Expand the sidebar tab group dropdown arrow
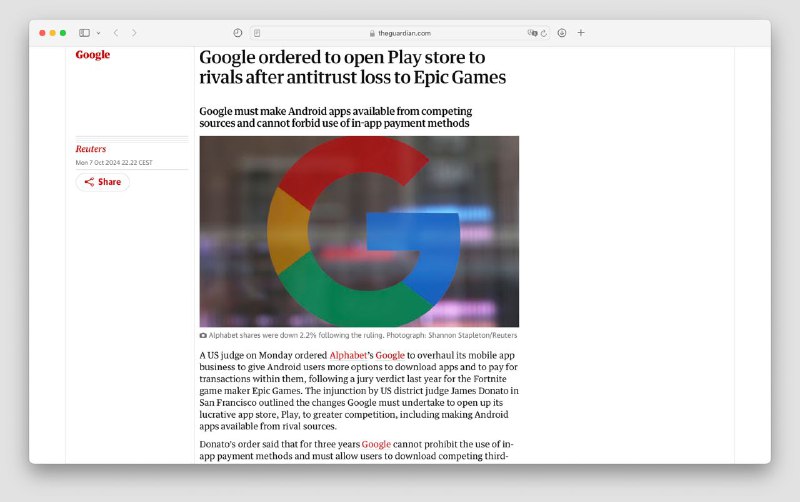The width and height of the screenshot is (800, 502). click(98, 33)
